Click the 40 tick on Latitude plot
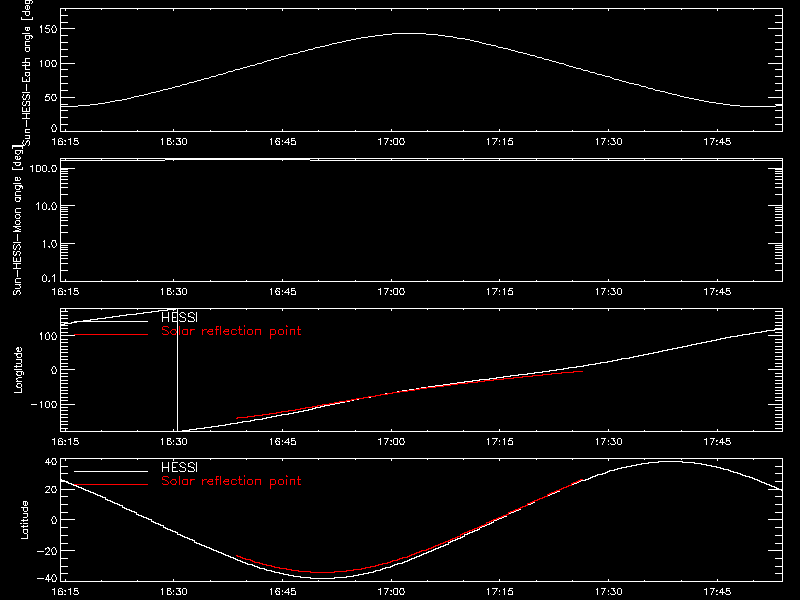The height and width of the screenshot is (600, 800). coord(51,462)
